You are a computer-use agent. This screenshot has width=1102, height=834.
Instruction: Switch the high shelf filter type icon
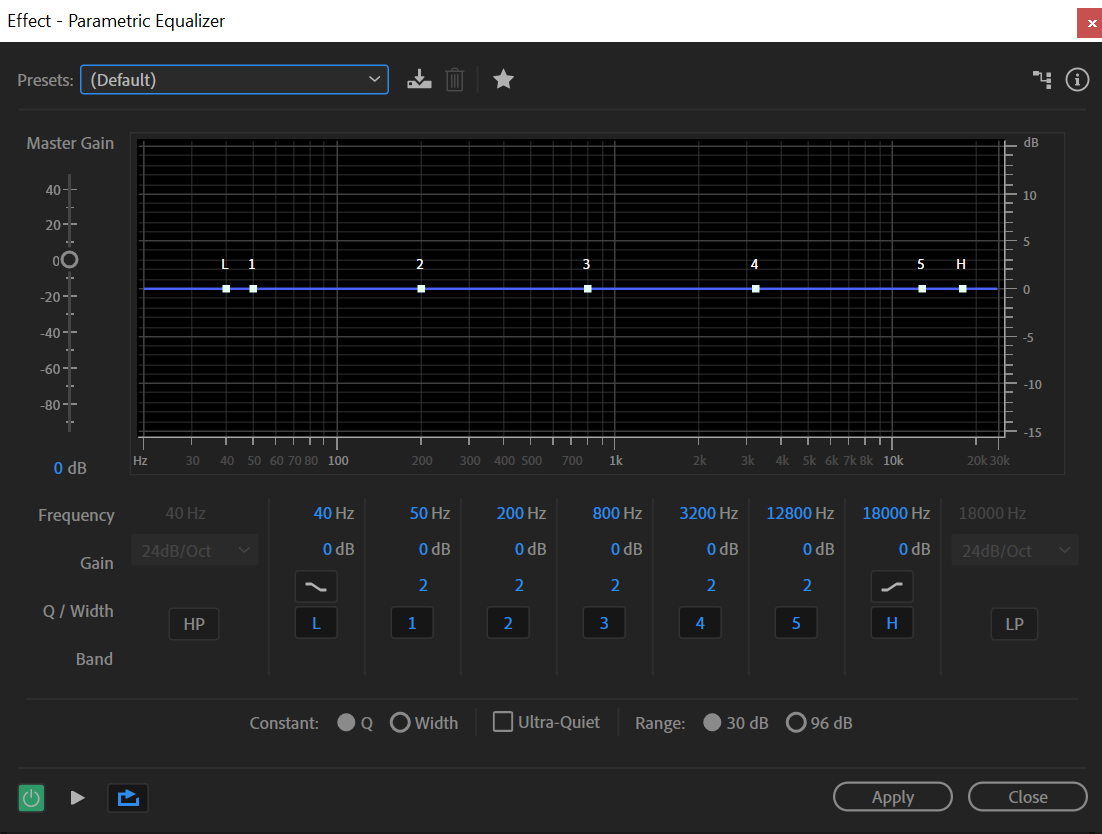(x=892, y=587)
